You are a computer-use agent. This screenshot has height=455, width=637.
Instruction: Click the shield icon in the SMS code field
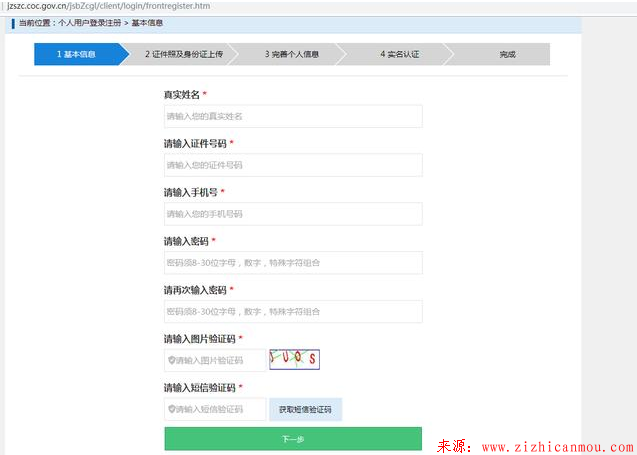pyautogui.click(x=171, y=409)
